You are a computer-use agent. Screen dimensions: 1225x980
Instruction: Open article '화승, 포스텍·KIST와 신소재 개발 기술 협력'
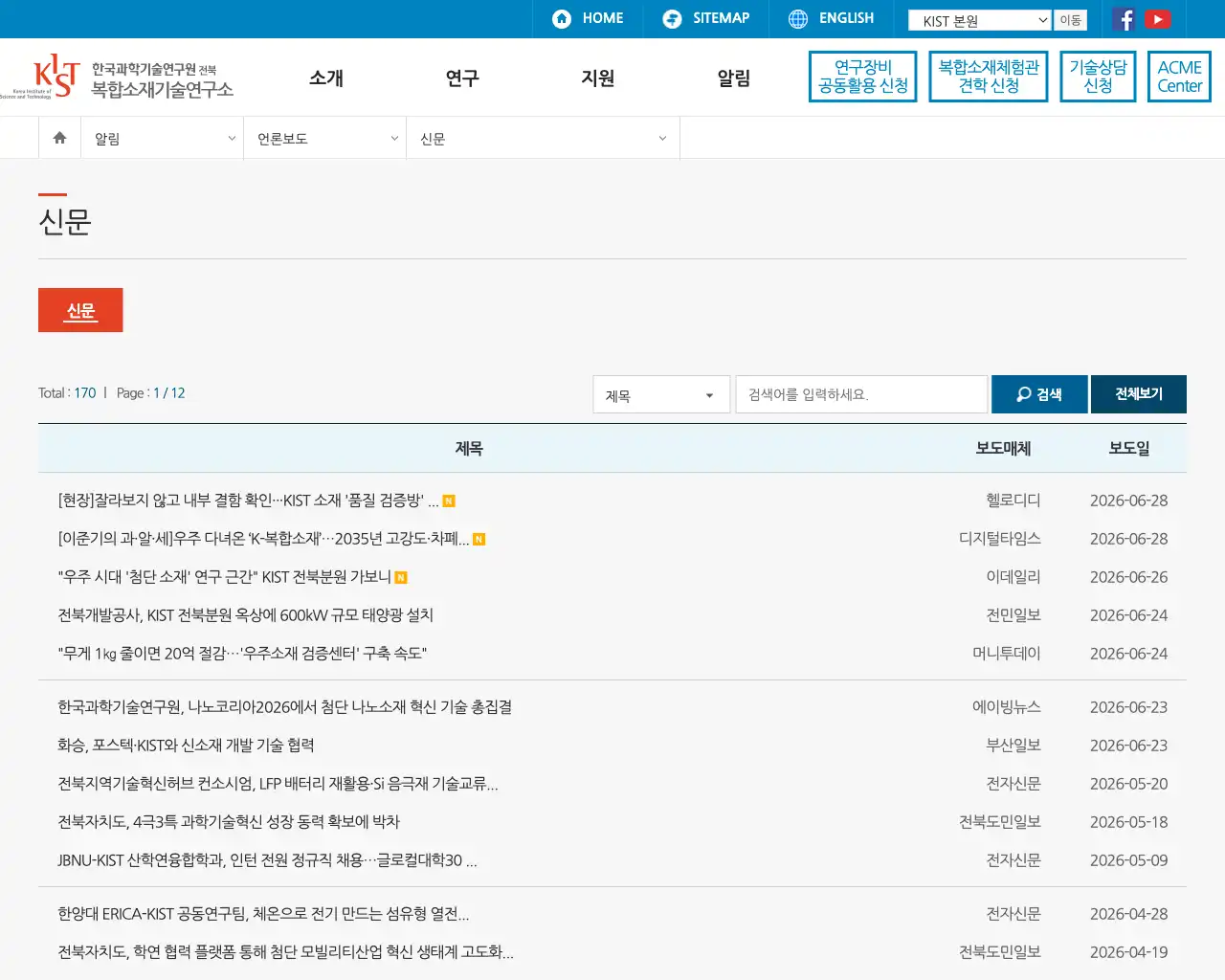(186, 746)
